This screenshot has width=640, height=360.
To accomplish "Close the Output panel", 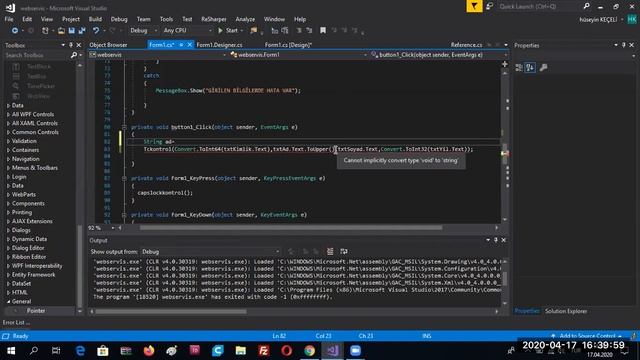I will click(x=504, y=240).
